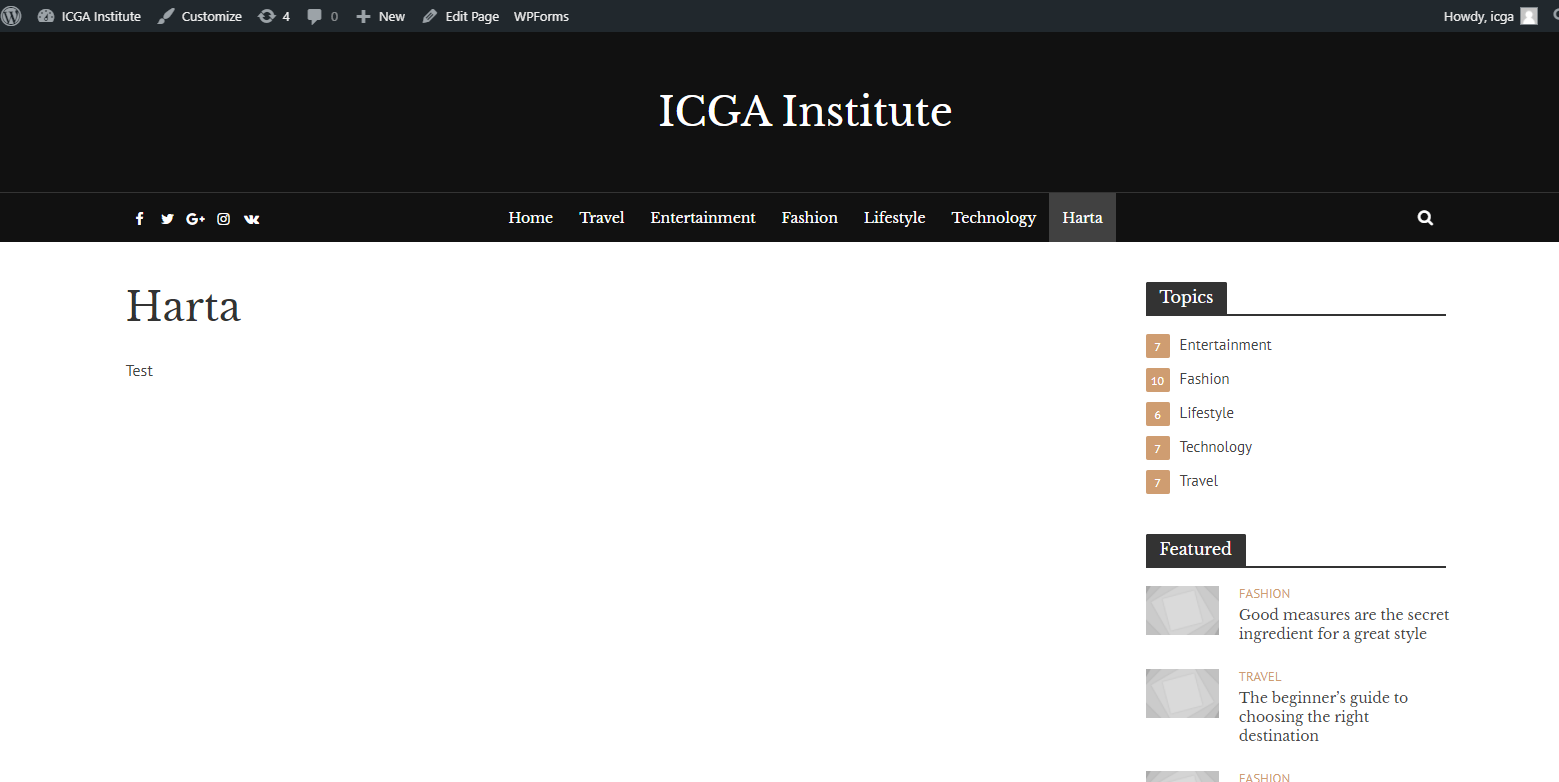Screen dimensions: 1559x782
Task: Click the ICGA Institute site title
Action: click(x=805, y=111)
